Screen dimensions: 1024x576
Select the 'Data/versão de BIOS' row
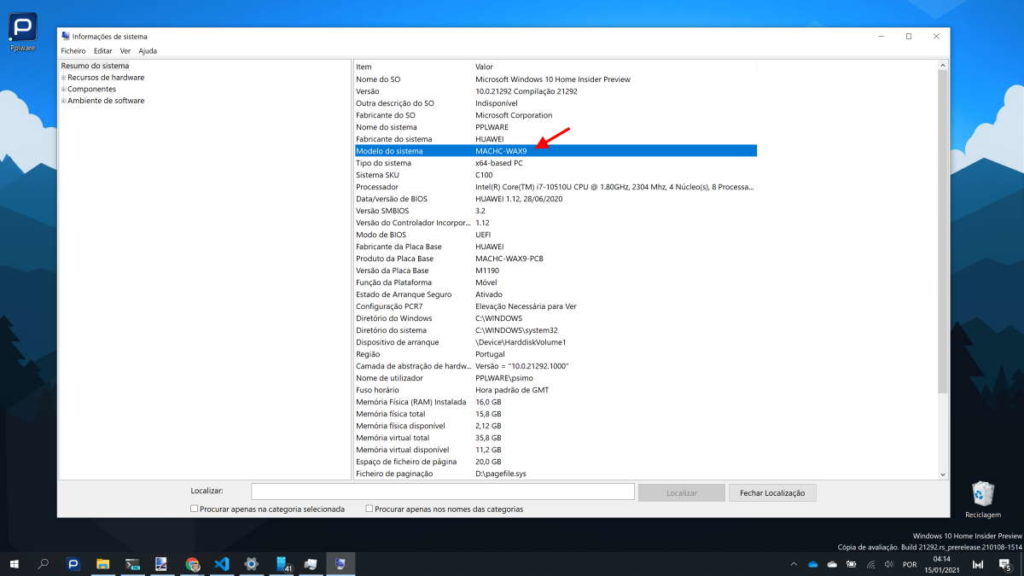(x=556, y=199)
